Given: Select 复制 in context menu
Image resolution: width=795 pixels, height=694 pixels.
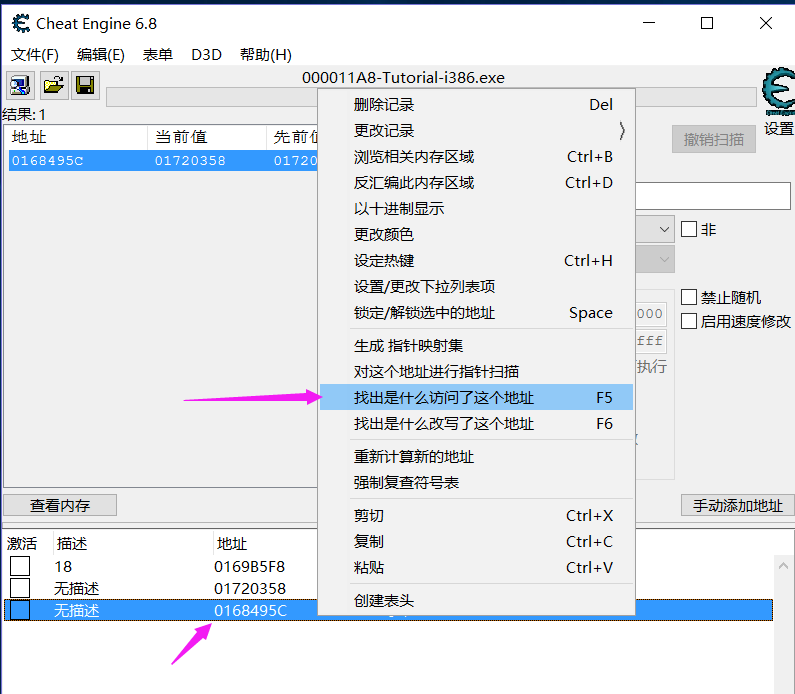Looking at the screenshot, I should 477,541.
